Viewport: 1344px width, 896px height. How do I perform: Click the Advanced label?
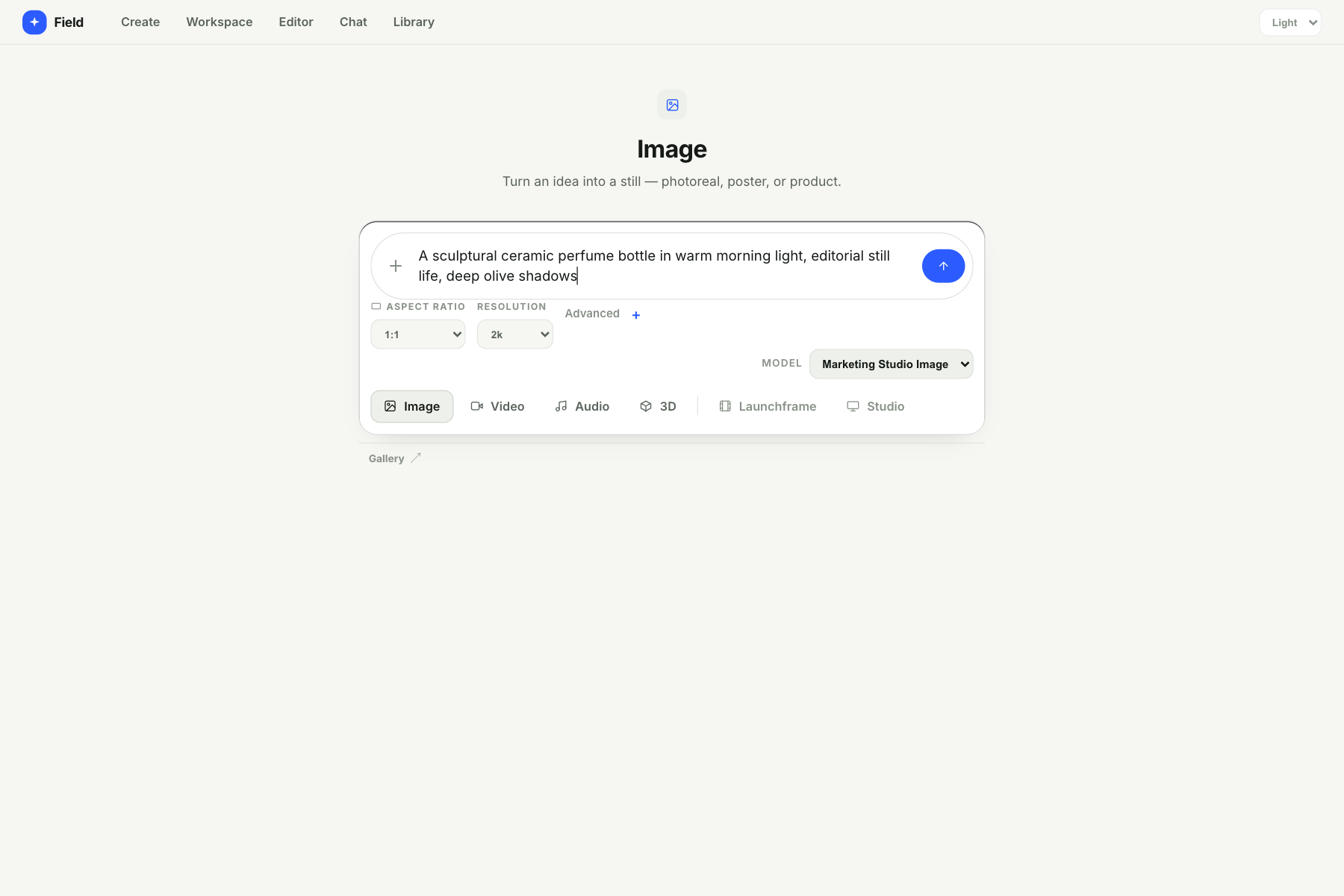point(592,314)
